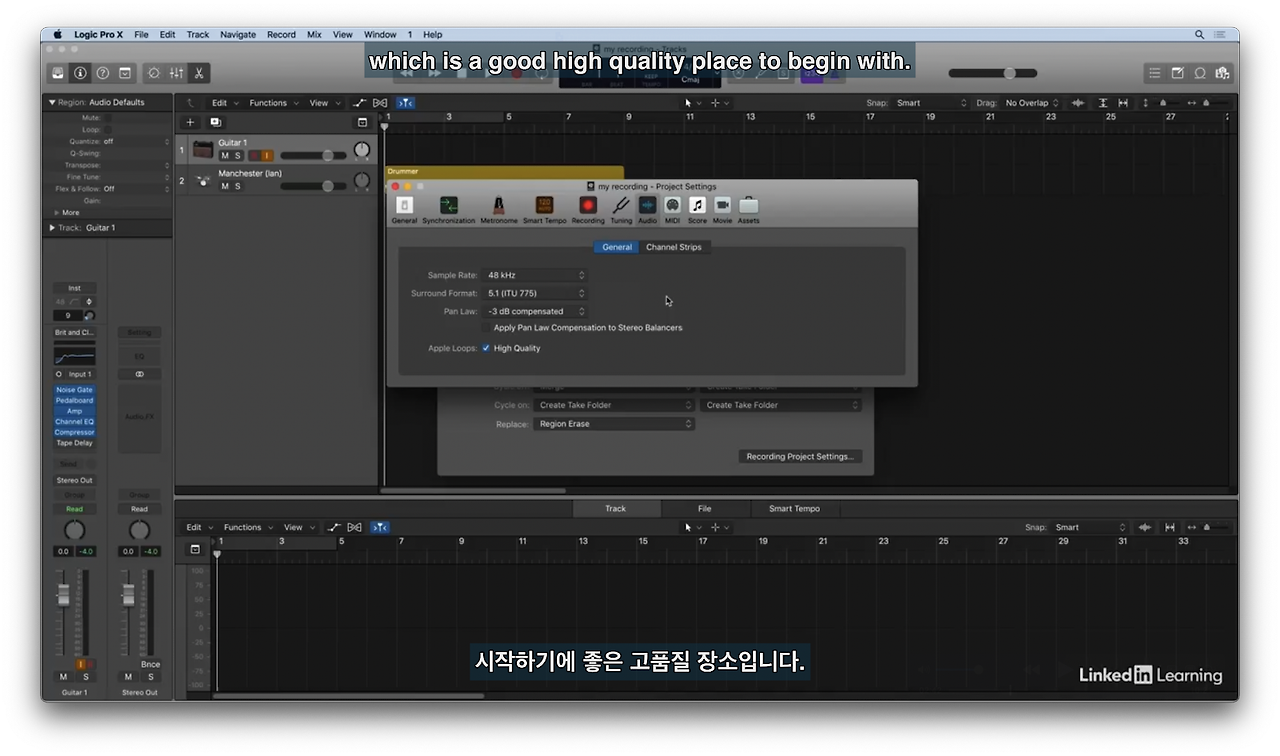The image size is (1280, 756).
Task: Open Quick Help question mark button
Action: [102, 73]
